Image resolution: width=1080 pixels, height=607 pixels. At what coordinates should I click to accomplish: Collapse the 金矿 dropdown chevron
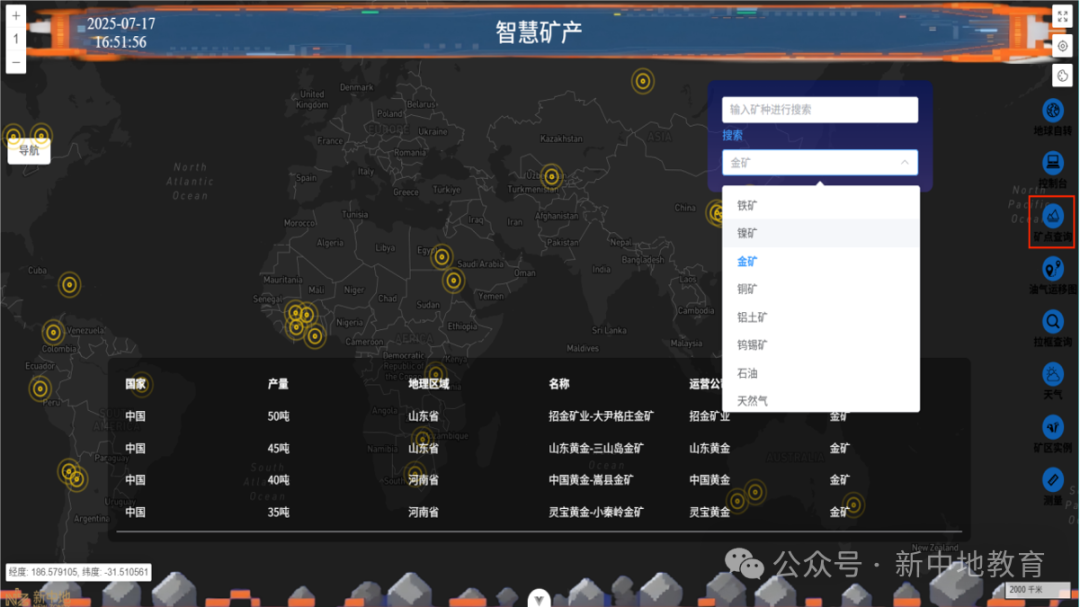[904, 163]
